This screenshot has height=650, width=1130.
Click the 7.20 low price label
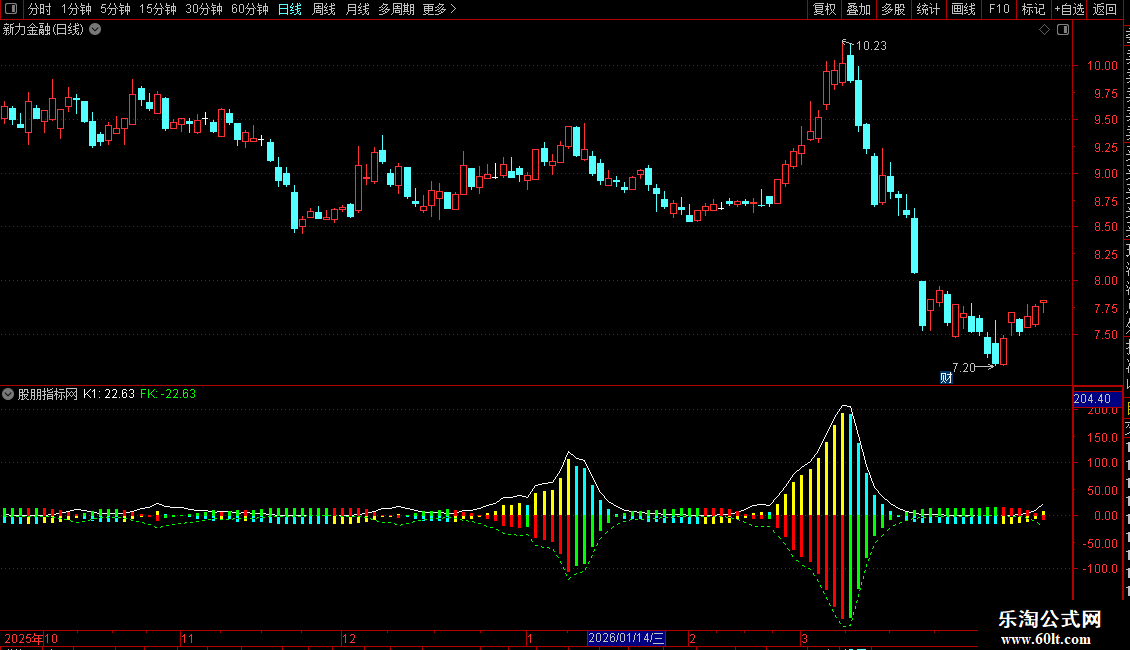point(964,368)
